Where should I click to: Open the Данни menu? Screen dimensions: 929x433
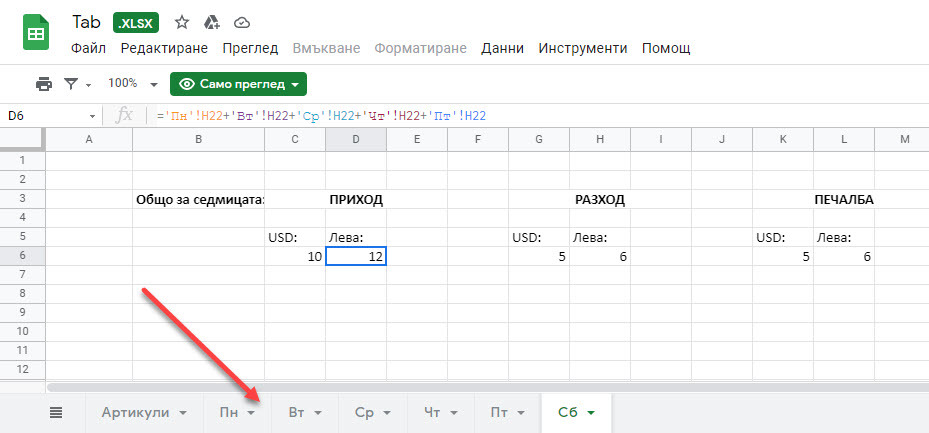click(x=502, y=48)
